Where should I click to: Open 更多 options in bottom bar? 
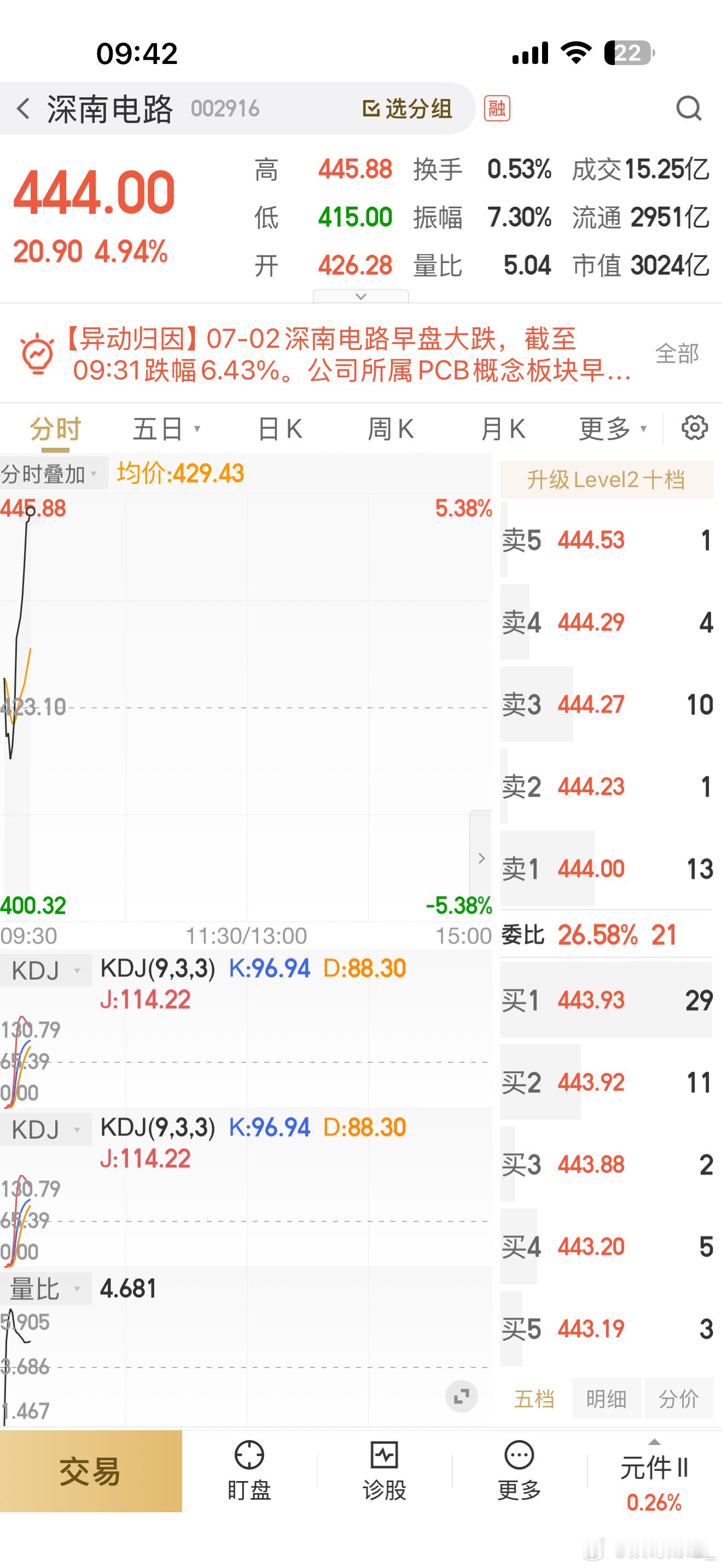[x=519, y=1472]
